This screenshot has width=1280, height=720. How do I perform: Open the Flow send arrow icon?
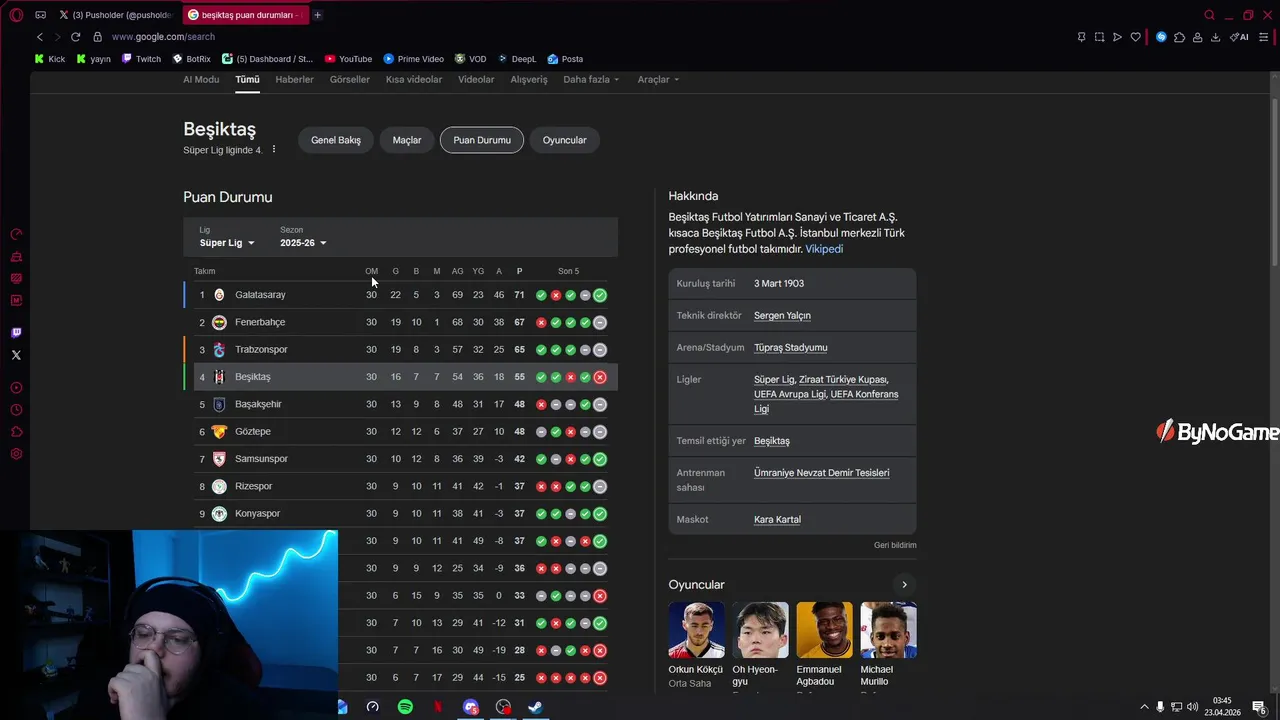pos(1117,37)
